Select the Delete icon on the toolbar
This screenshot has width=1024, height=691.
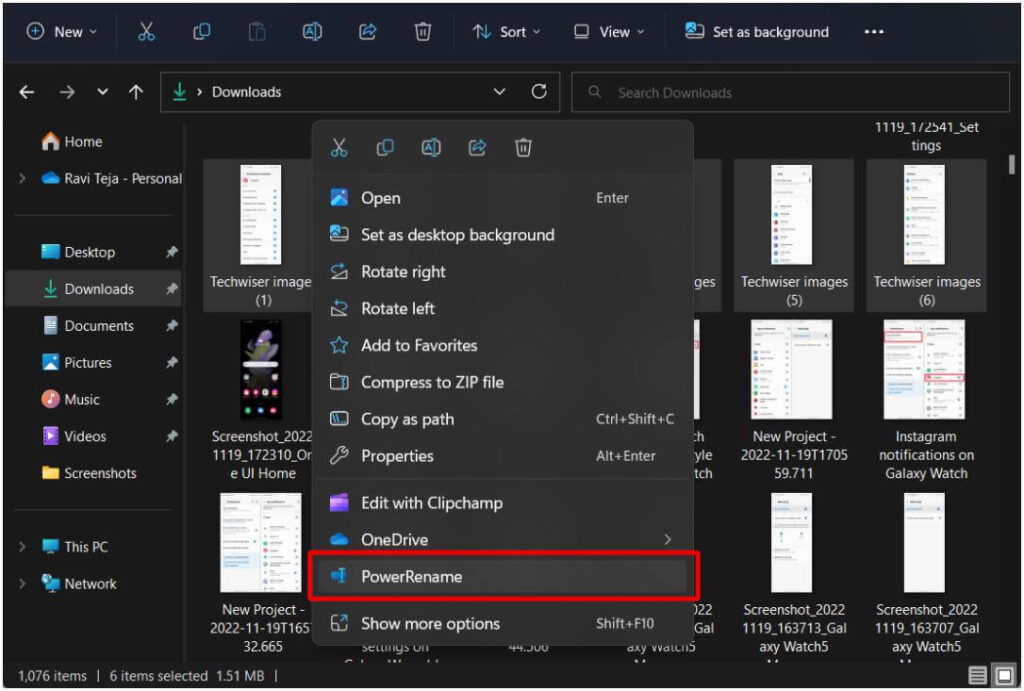(422, 31)
